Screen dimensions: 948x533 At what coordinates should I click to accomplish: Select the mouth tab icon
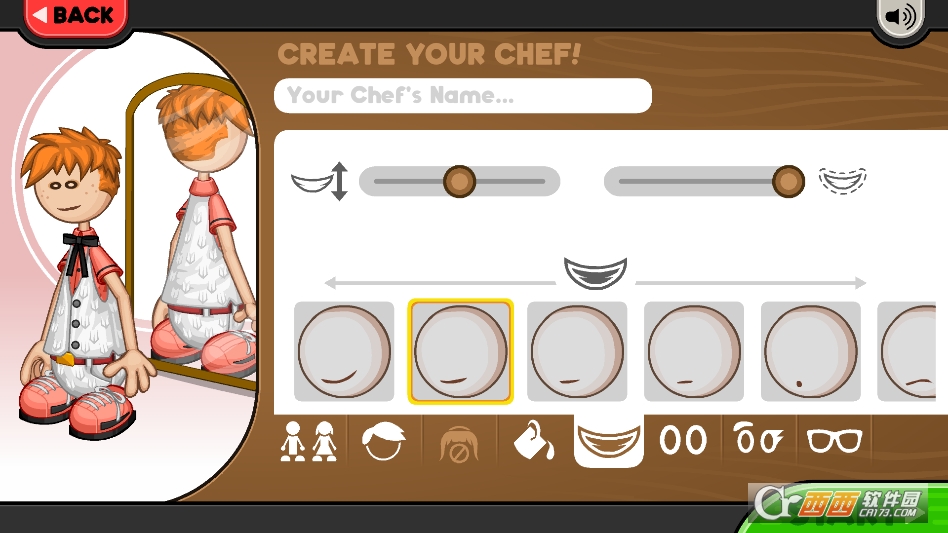(608, 441)
